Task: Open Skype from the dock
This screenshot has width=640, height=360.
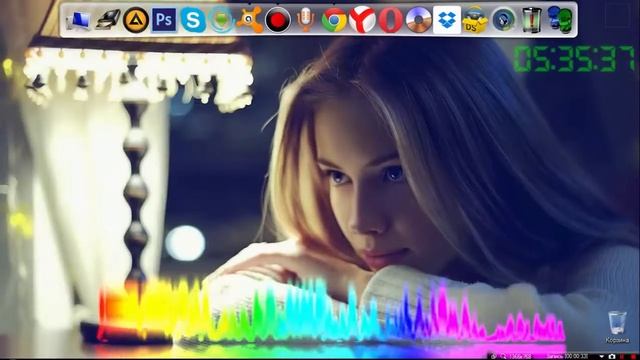Action: coord(193,20)
